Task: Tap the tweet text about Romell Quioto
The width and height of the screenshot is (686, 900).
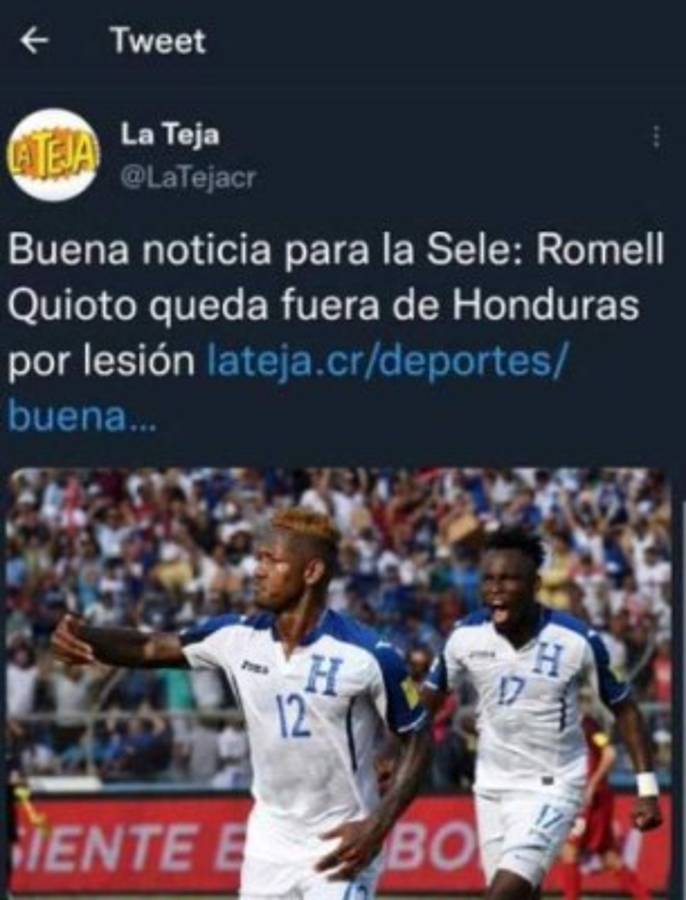Action: pos(336,333)
